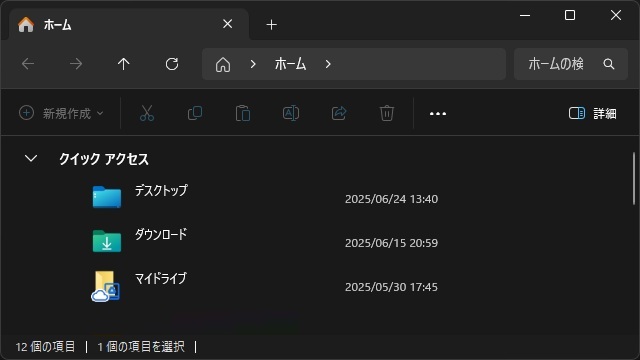Select the ダウンロード folder icon
Screen dimensions: 640x360
(107, 241)
